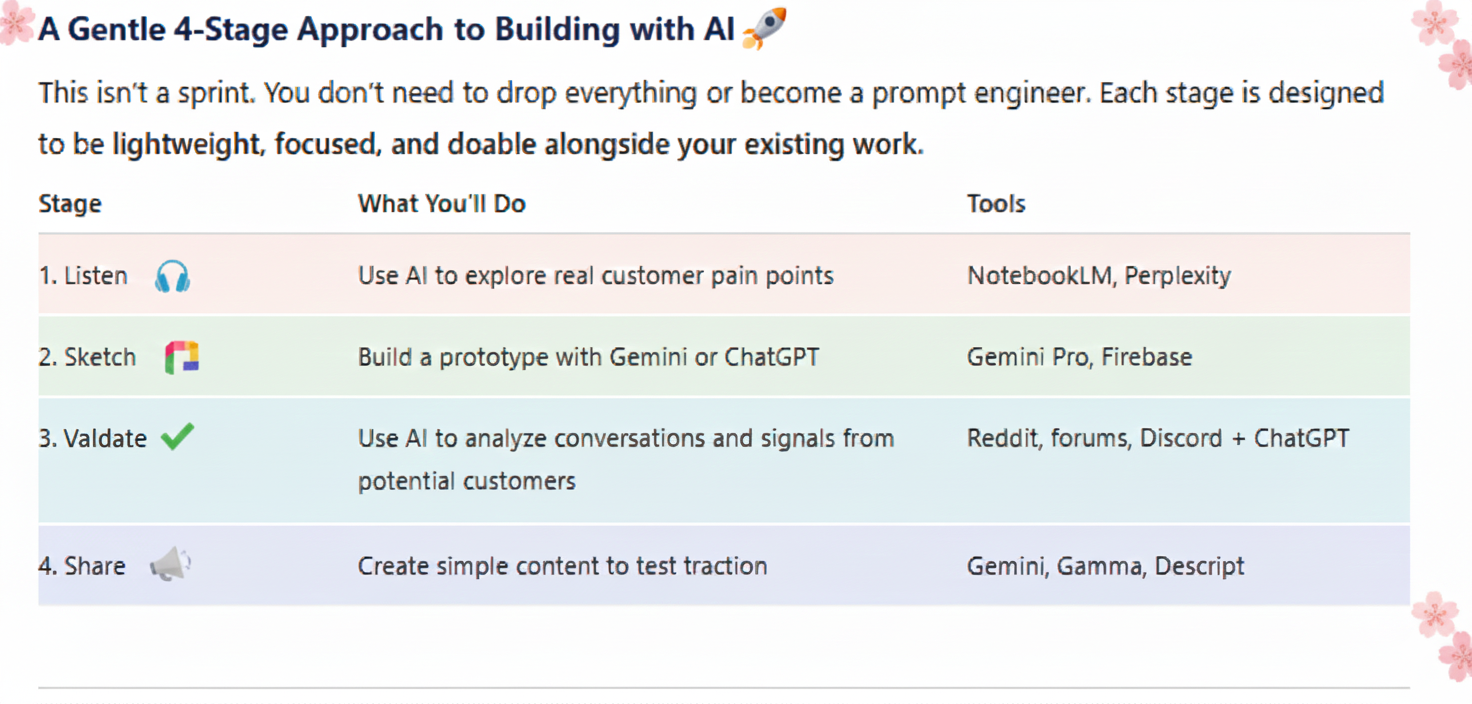Select the "Stage" column header
The image size is (1472, 704).
coord(70,204)
